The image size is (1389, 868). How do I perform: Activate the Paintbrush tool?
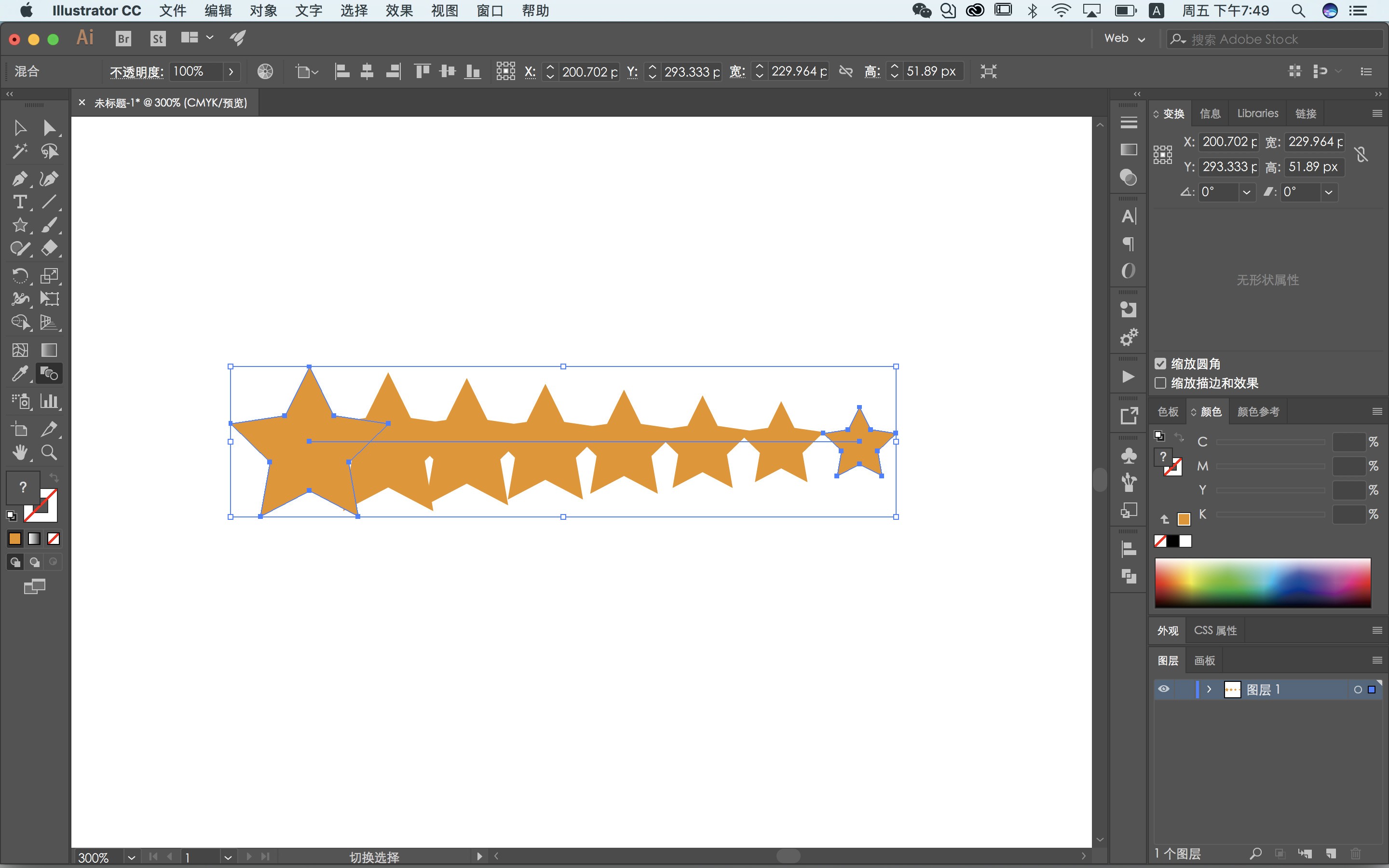[x=49, y=225]
